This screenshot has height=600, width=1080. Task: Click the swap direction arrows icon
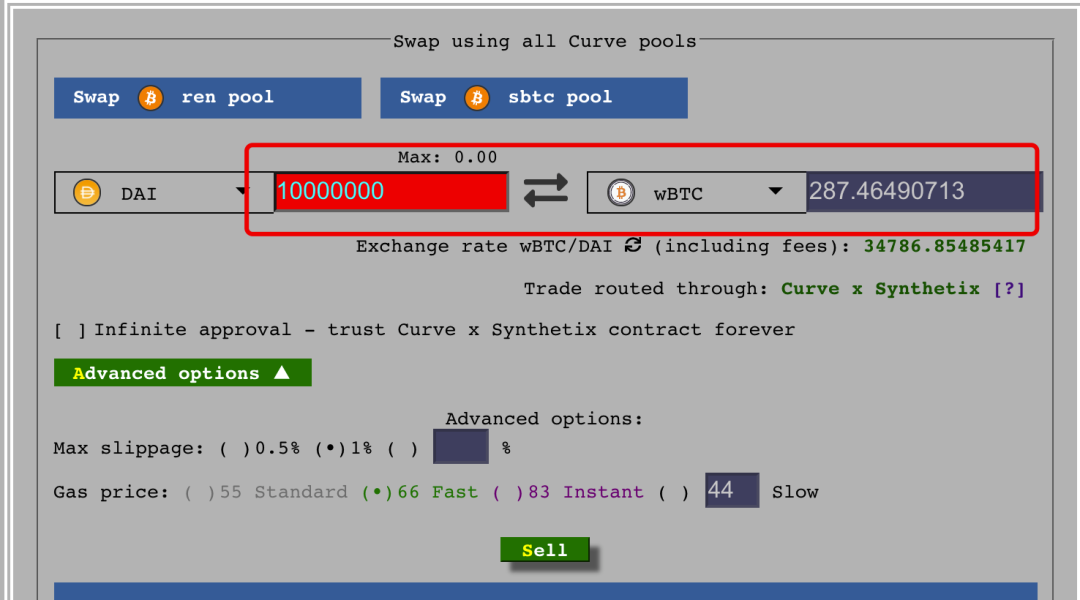pyautogui.click(x=546, y=191)
